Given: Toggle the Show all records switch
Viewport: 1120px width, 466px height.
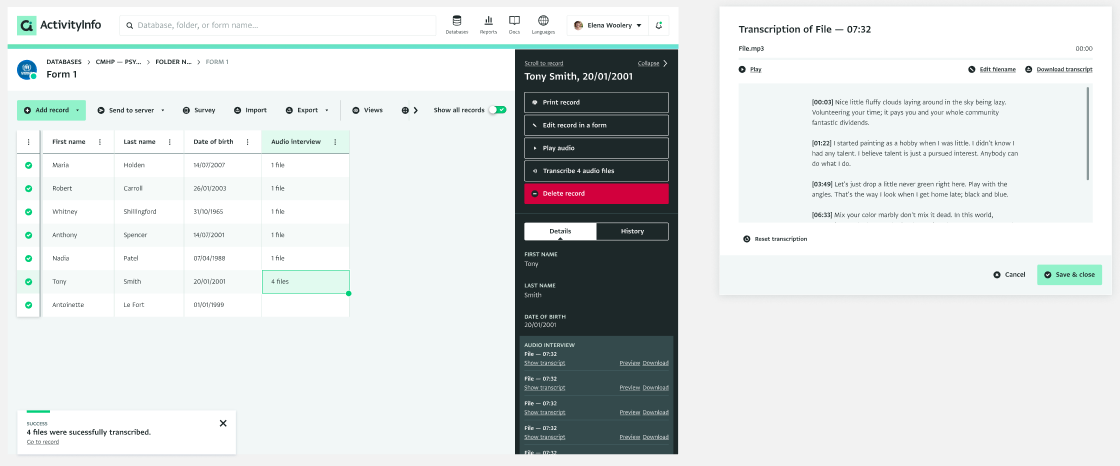Looking at the screenshot, I should pos(497,110).
